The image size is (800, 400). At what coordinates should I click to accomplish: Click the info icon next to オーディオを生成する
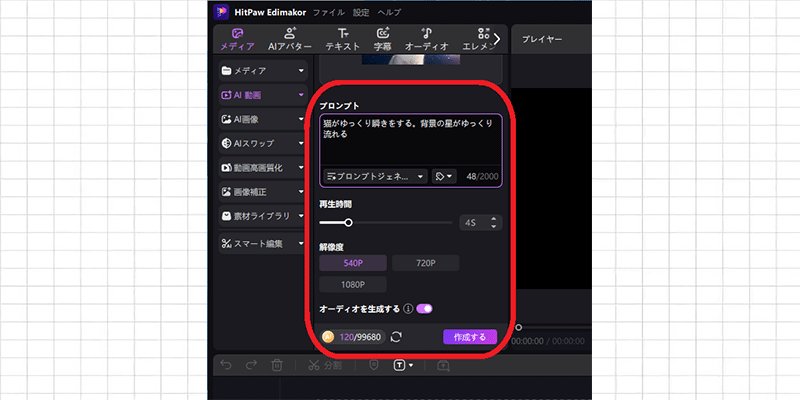coord(408,309)
